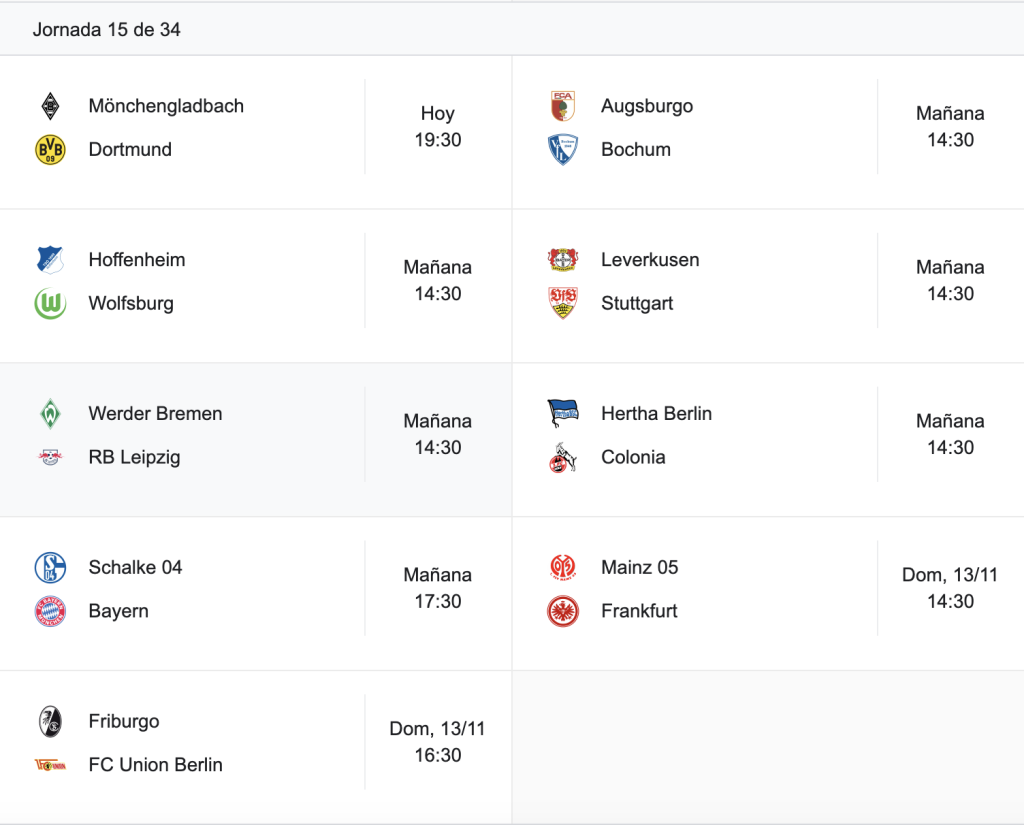
Task: Open the Friburgo team name
Action: pos(124,721)
